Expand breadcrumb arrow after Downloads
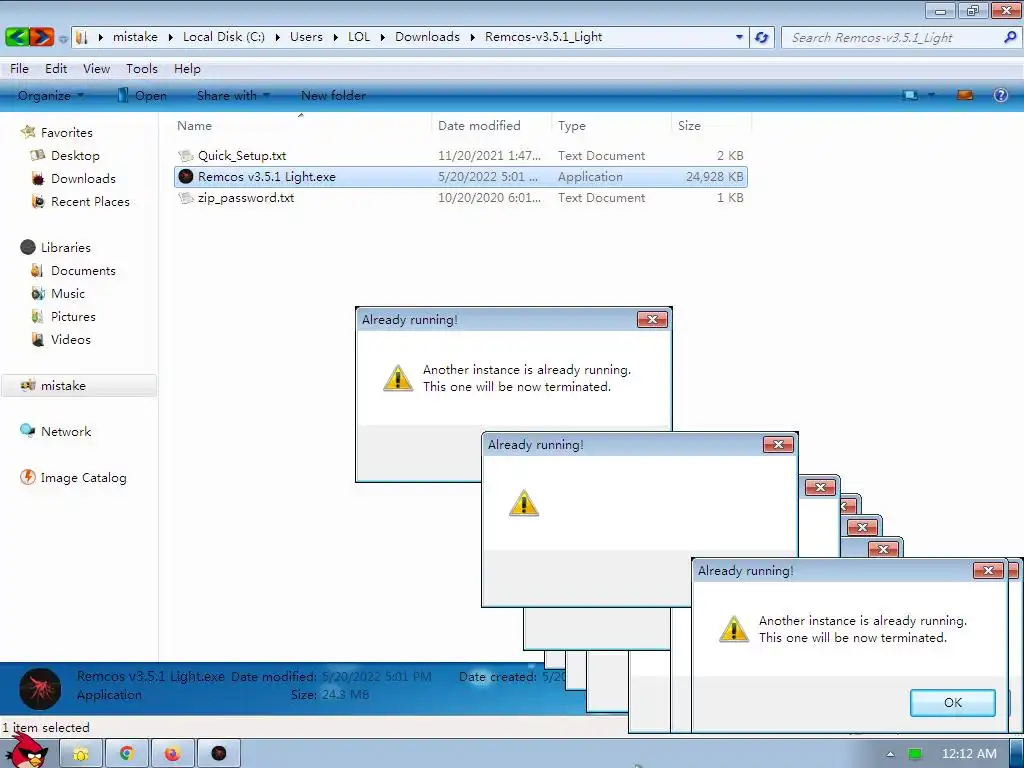The image size is (1024, 768). click(473, 37)
